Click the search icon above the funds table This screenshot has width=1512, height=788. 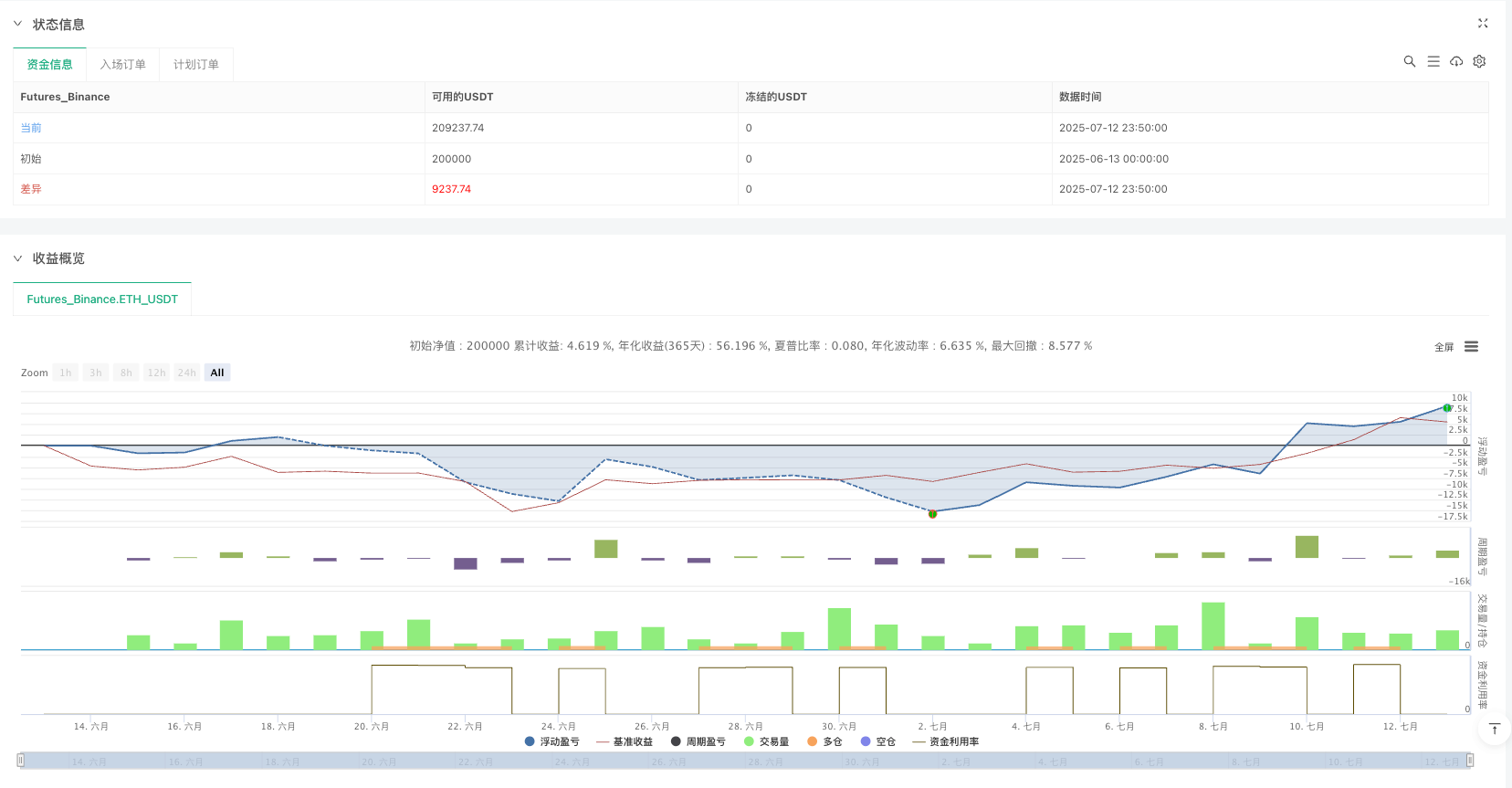pos(1409,61)
